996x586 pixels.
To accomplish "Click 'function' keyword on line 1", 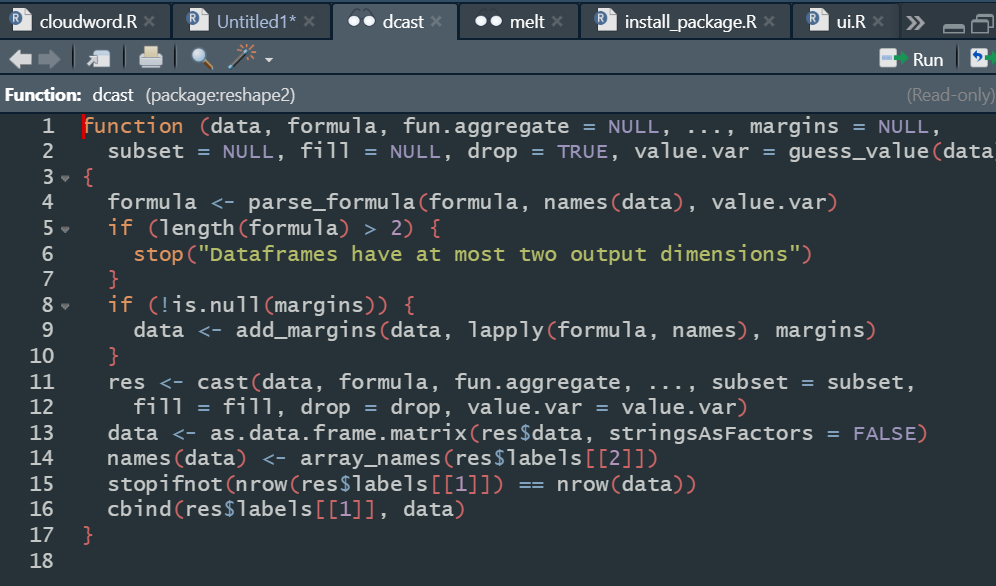I will 133,126.
